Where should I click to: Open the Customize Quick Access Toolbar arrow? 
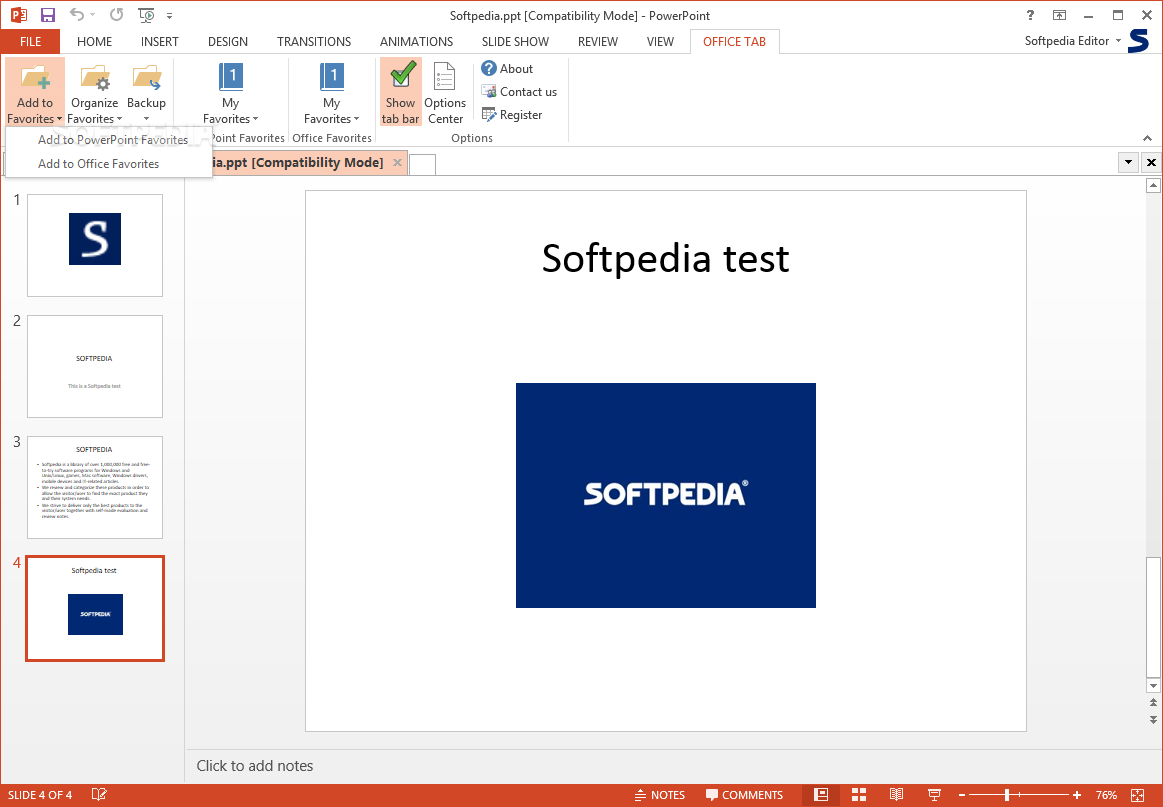[170, 15]
